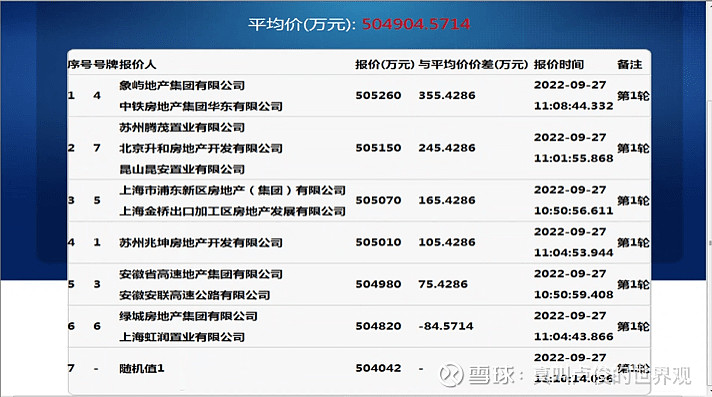
Task: Click the bid time 10:50:59.408
Action: (x=574, y=294)
